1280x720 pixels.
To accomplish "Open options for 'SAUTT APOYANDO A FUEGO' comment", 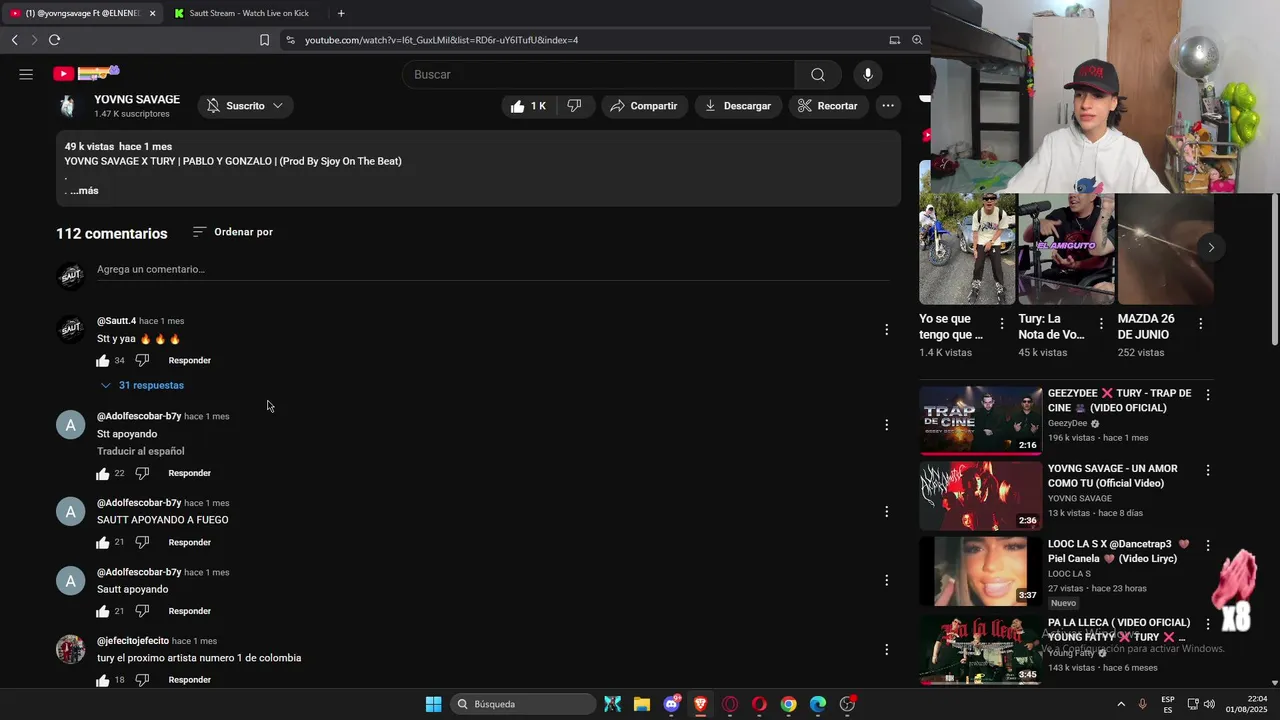I will click(886, 512).
